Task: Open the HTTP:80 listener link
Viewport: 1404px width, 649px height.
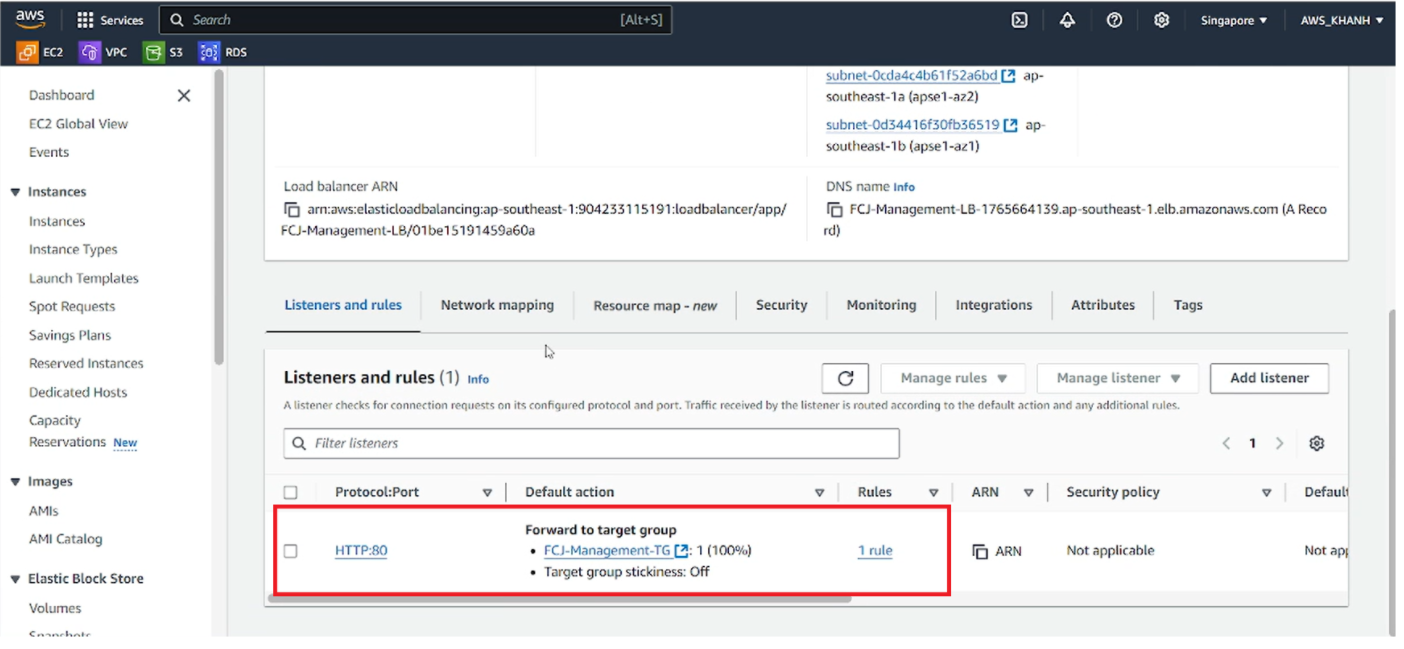Action: pyautogui.click(x=361, y=551)
